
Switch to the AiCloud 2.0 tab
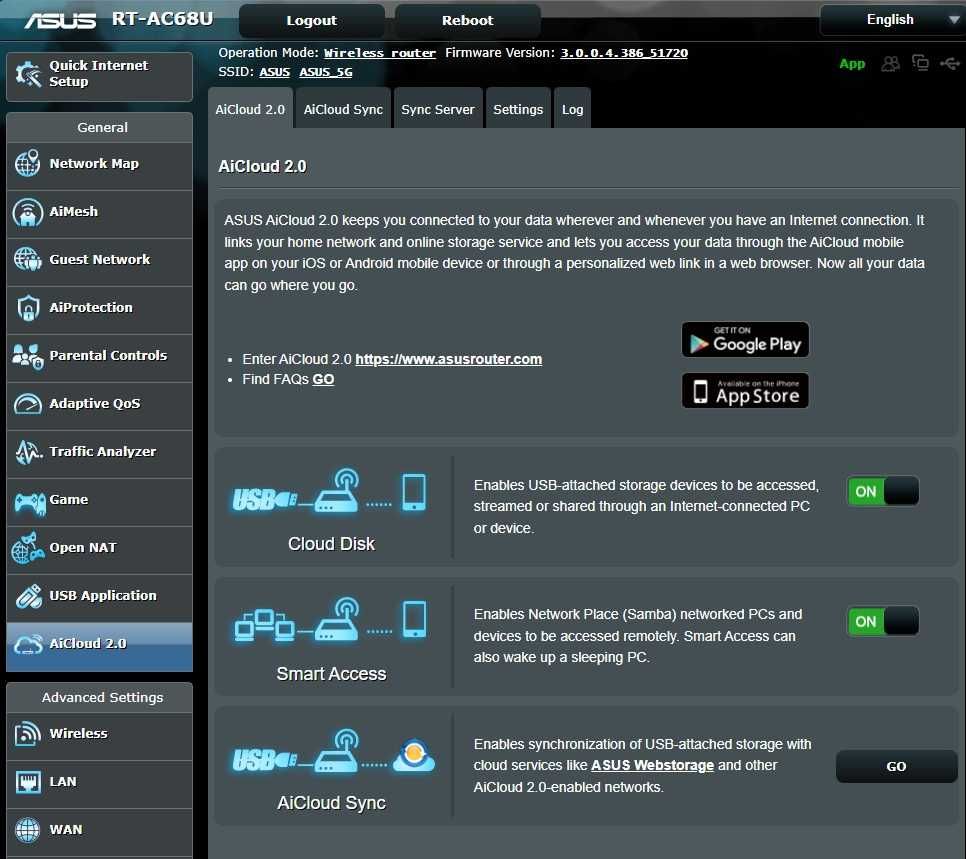[x=250, y=109]
